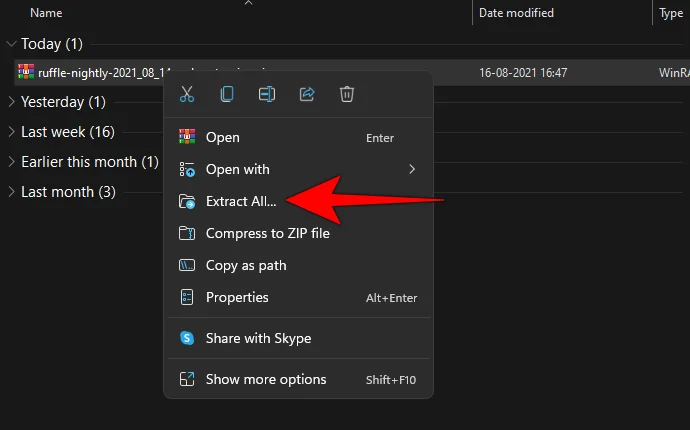Screen dimensions: 690x430
Task: Click the Cut scissors icon
Action: click(x=187, y=94)
